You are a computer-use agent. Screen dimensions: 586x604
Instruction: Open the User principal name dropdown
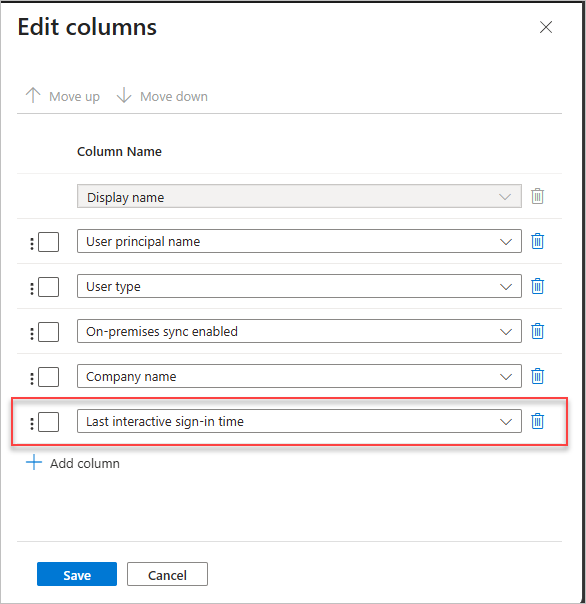tap(299, 241)
